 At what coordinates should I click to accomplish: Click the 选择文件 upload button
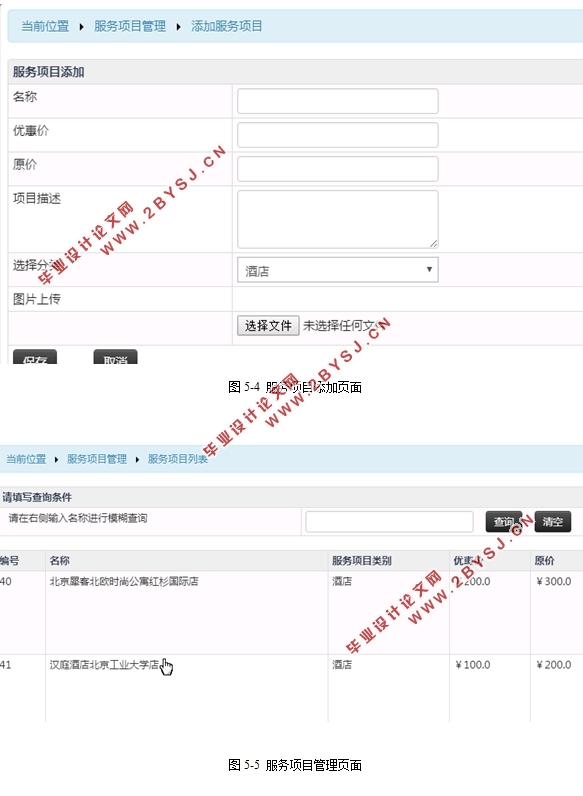tap(268, 325)
